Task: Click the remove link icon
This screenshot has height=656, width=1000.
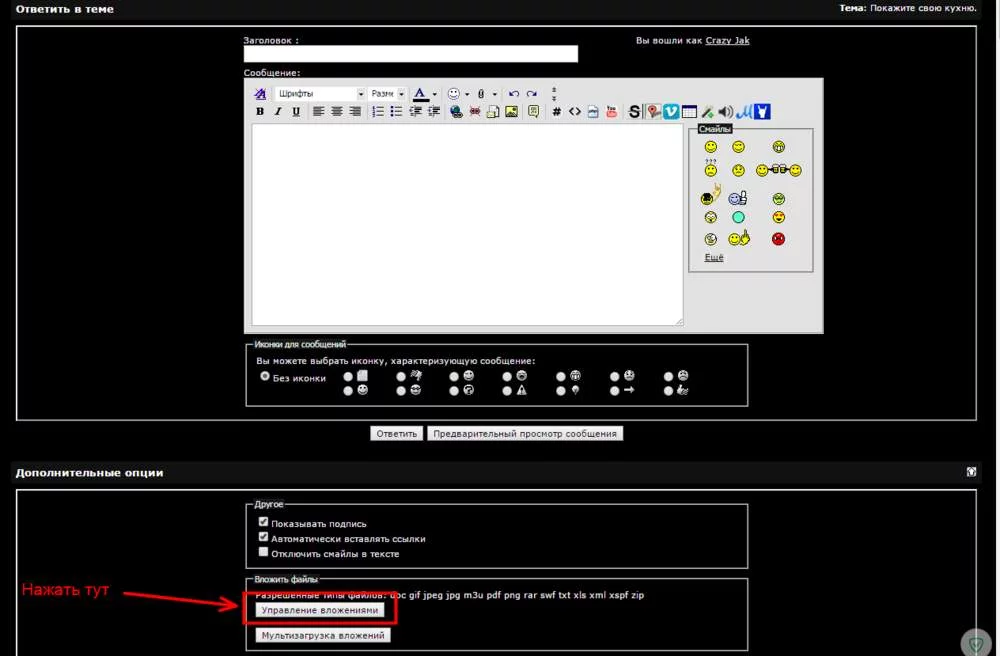Action: coord(474,112)
